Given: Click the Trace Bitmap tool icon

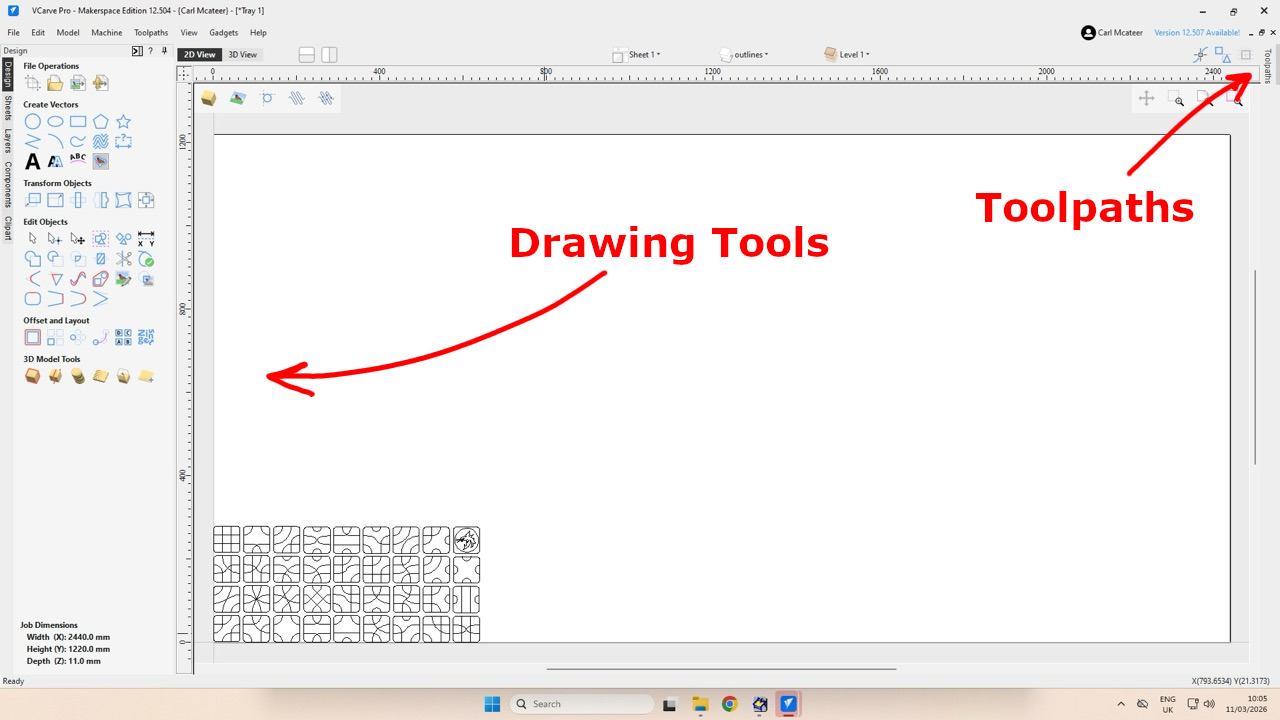Looking at the screenshot, I should (x=101, y=160).
